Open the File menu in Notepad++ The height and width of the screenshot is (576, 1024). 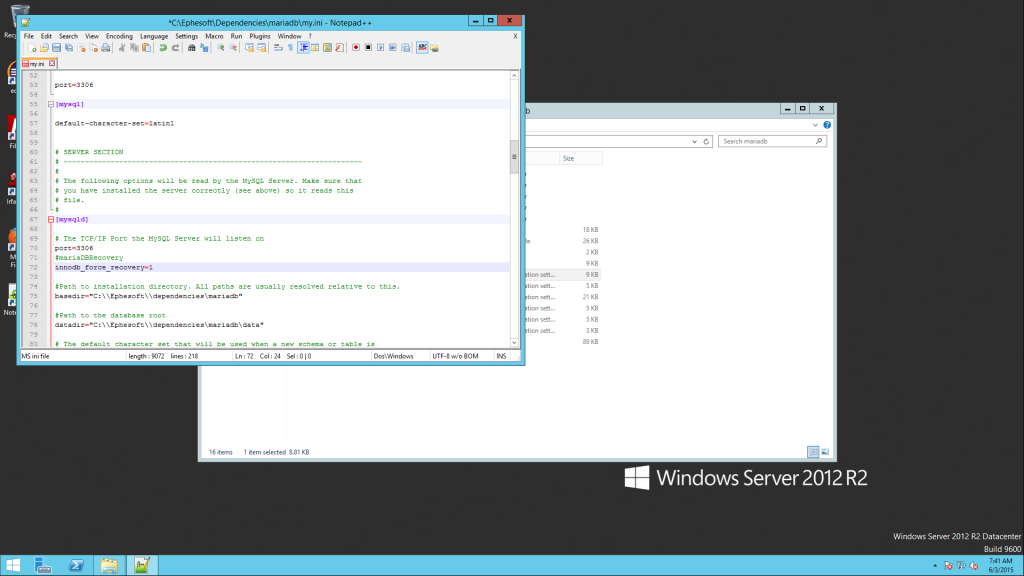[x=29, y=36]
